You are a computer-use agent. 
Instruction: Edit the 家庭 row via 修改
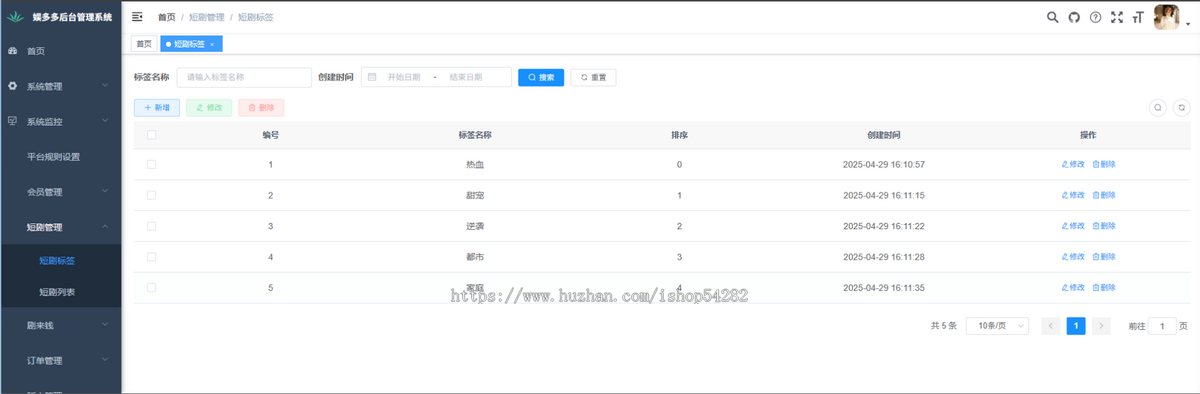click(1073, 287)
